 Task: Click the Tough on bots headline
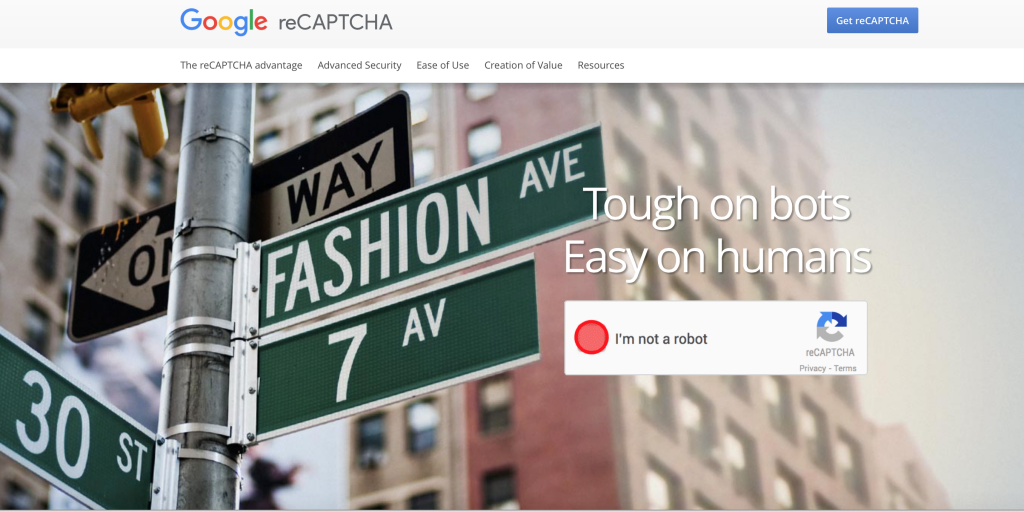pos(716,204)
